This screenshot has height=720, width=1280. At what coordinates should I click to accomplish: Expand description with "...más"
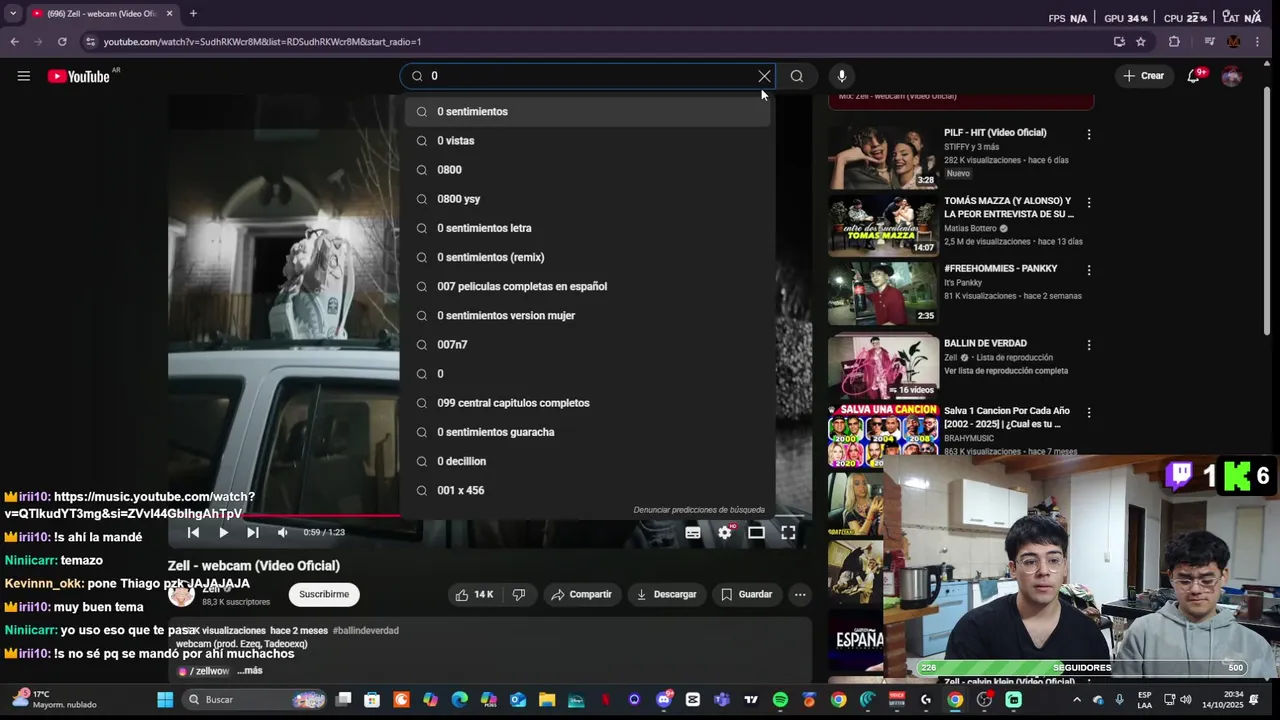[250, 671]
